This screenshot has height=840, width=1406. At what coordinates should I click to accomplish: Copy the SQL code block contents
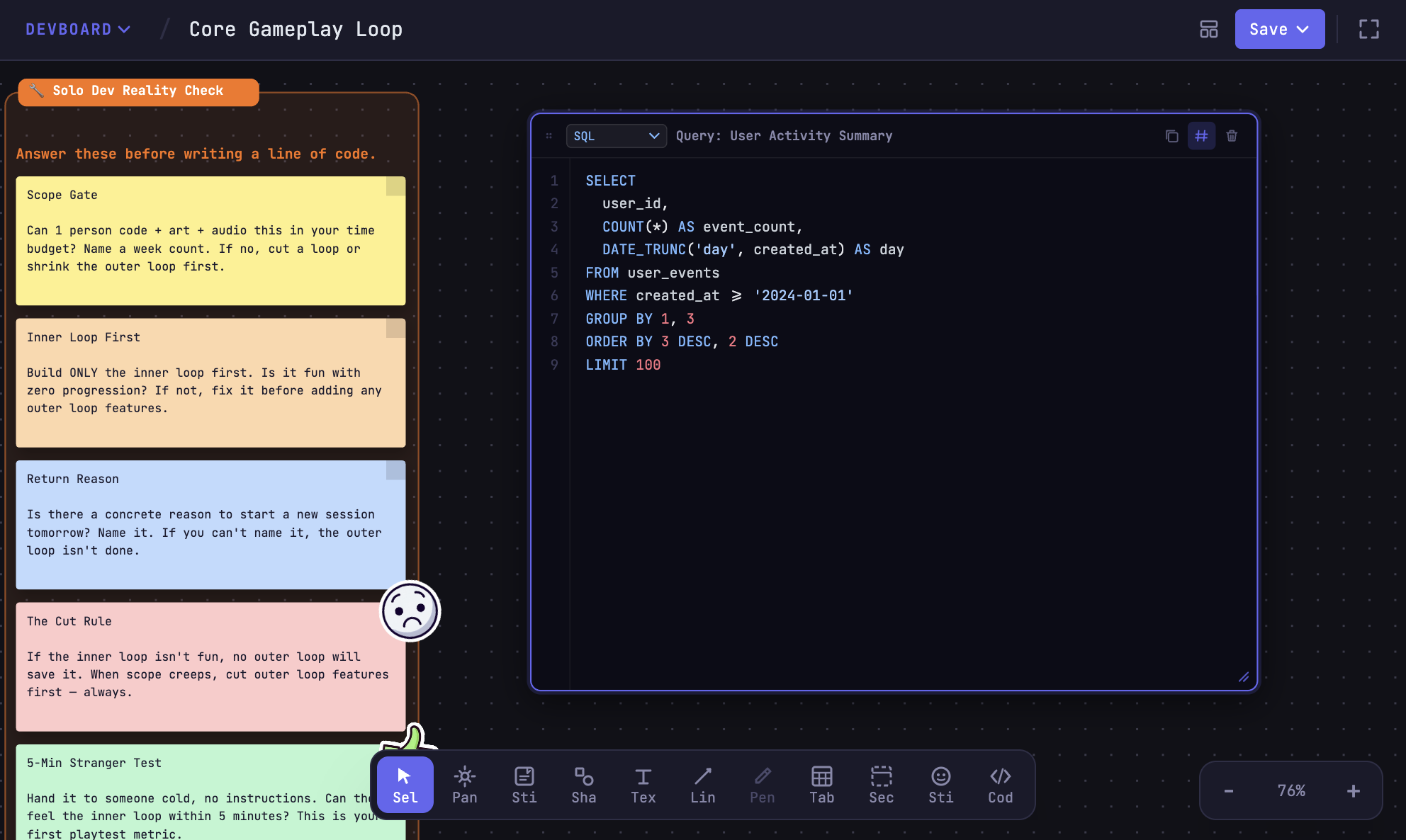(x=1171, y=135)
